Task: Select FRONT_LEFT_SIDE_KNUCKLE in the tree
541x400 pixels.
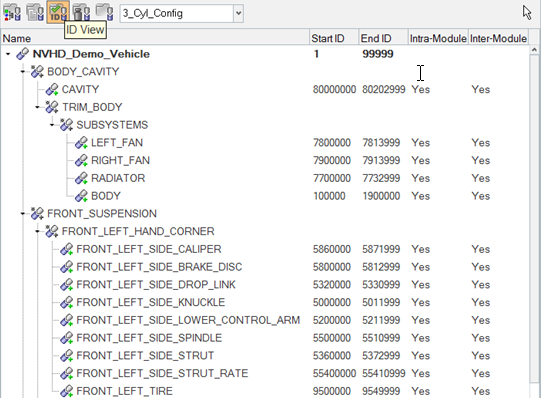Action: point(150,302)
